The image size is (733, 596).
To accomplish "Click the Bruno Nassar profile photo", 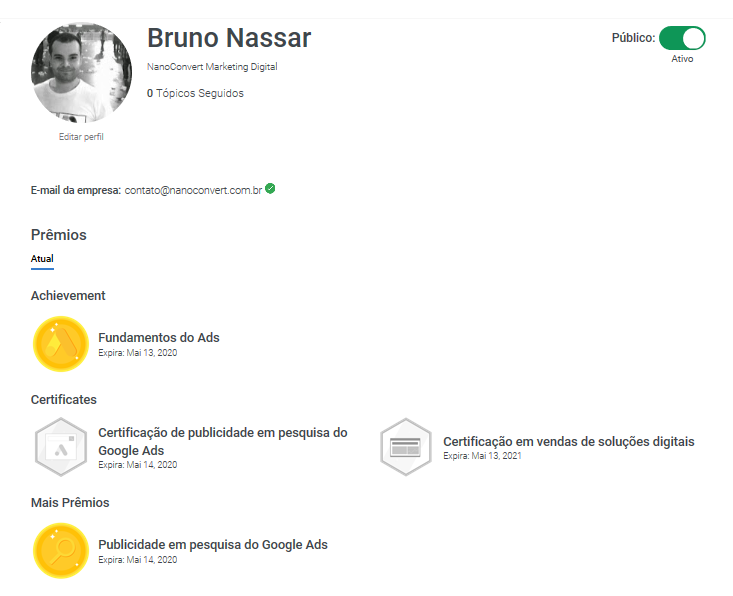I will coord(81,73).
